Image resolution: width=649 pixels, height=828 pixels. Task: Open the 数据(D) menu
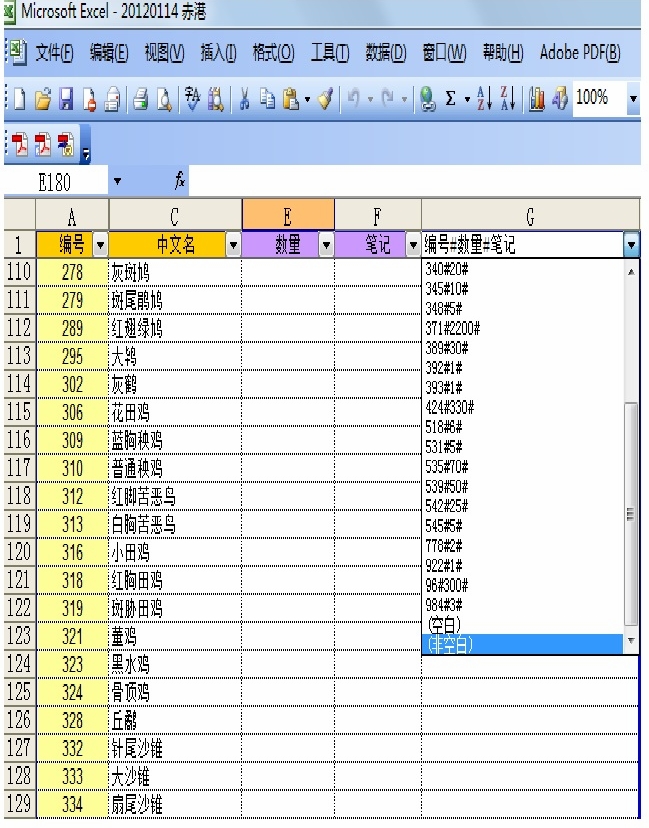click(385, 52)
